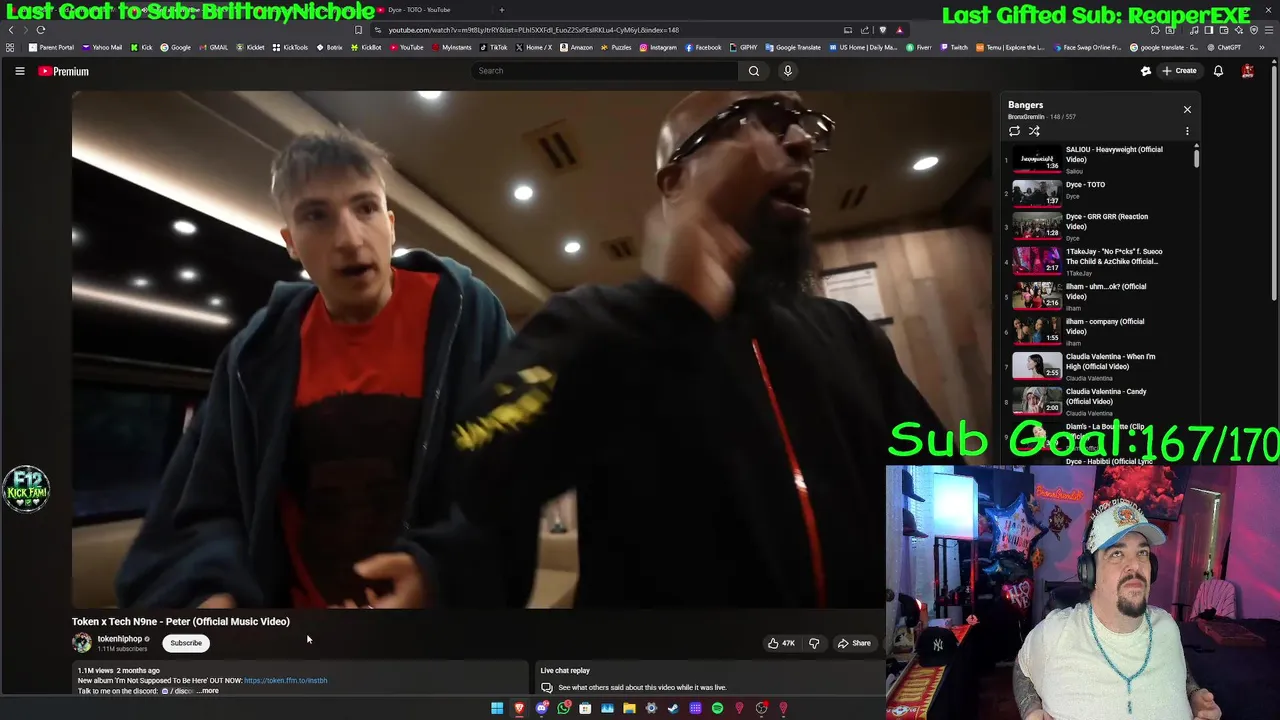The width and height of the screenshot is (1280, 720).
Task: Play ilham - uhm...ok? playlist item
Action: coord(1097,296)
